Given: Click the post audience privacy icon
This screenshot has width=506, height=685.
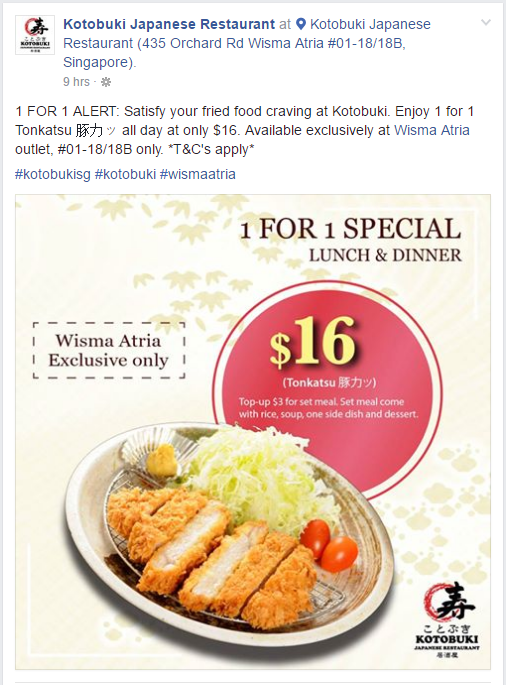Looking at the screenshot, I should tap(106, 82).
